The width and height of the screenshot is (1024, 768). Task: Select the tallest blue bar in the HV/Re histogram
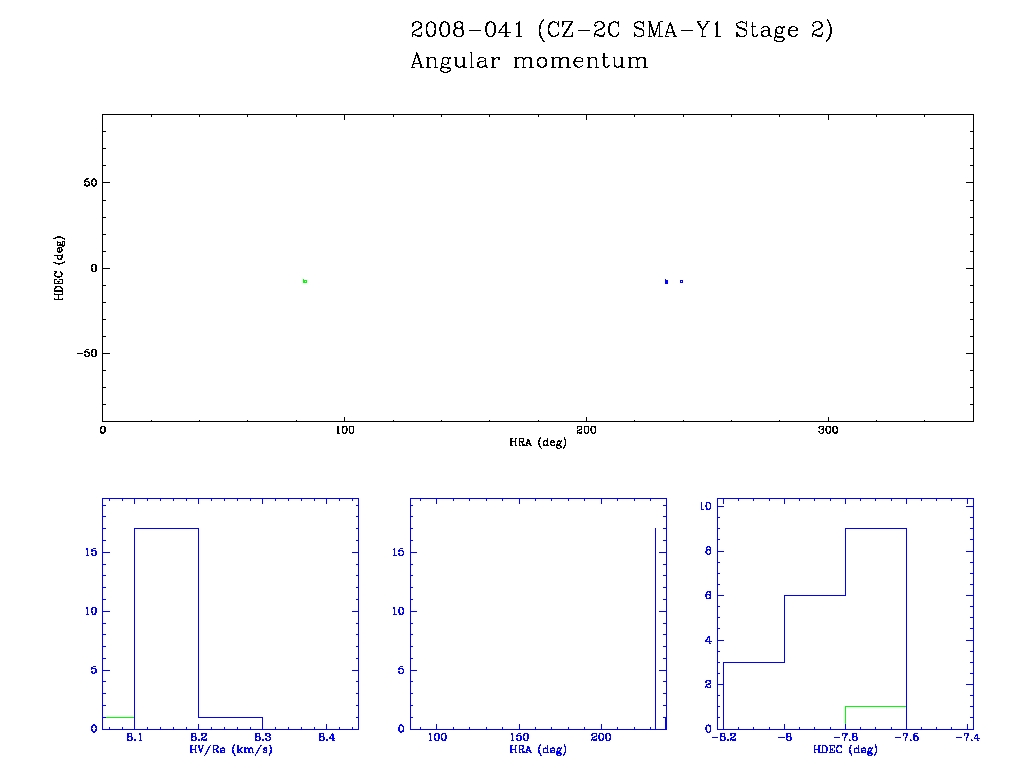point(166,625)
